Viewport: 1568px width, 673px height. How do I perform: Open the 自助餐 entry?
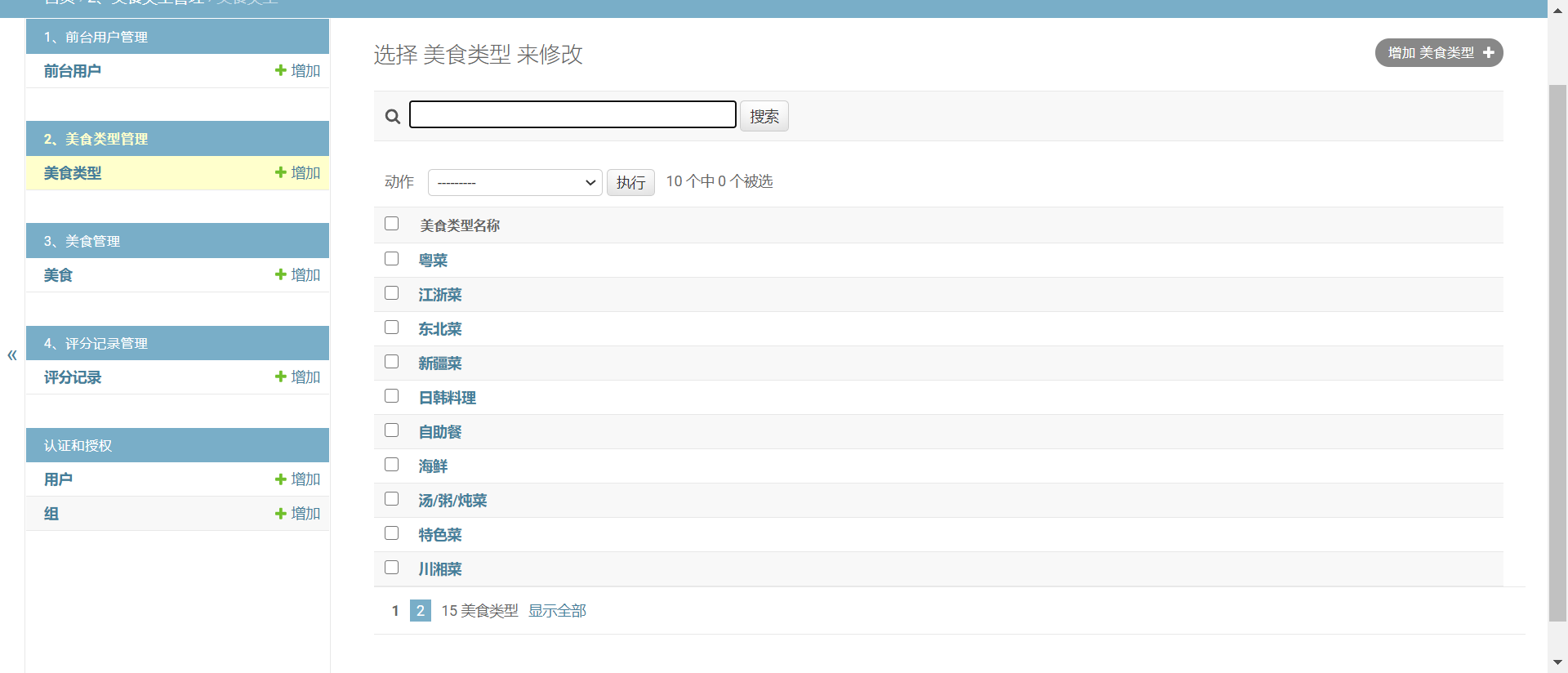click(x=440, y=432)
